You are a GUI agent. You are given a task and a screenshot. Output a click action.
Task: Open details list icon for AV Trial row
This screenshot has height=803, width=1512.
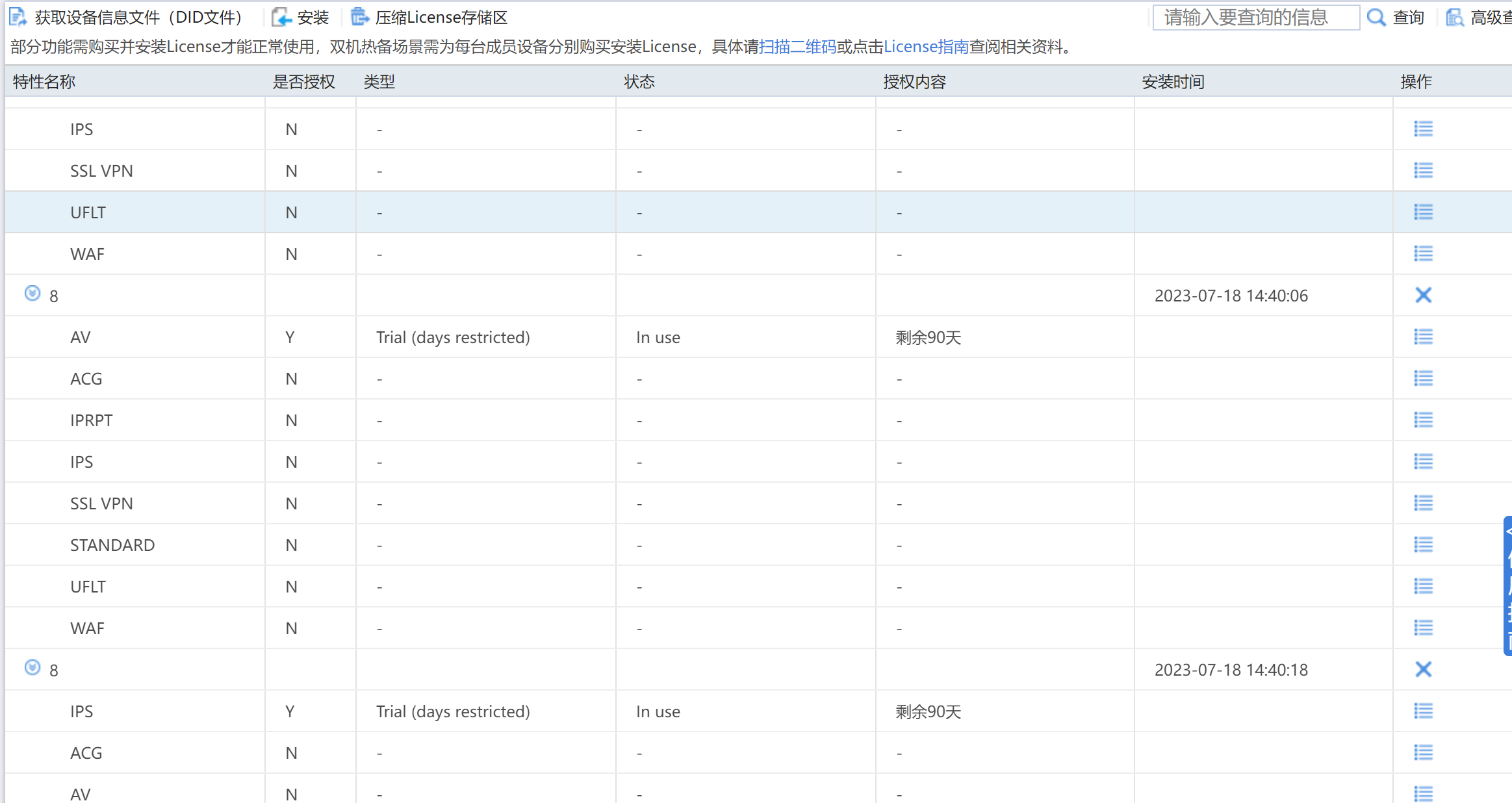pyautogui.click(x=1423, y=337)
